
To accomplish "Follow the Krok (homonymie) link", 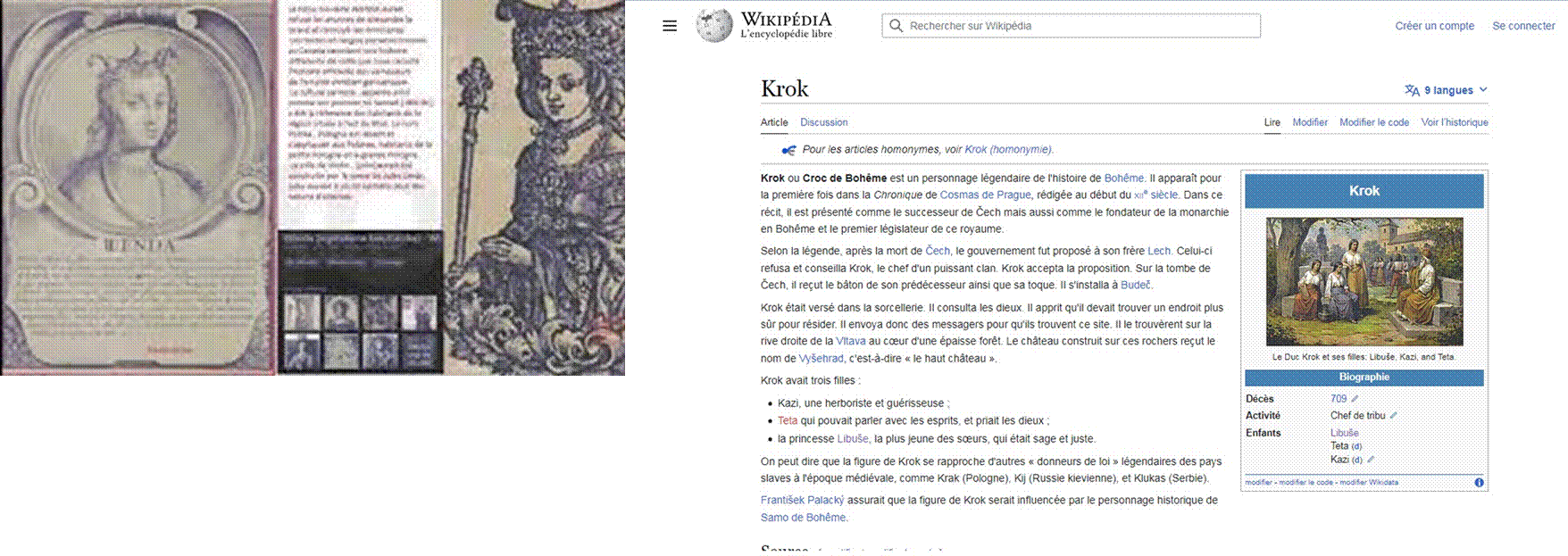I will pos(1008,150).
